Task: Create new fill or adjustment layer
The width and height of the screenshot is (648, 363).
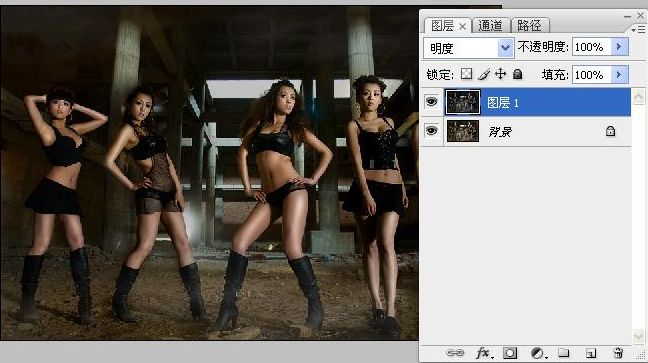Action: pos(538,353)
